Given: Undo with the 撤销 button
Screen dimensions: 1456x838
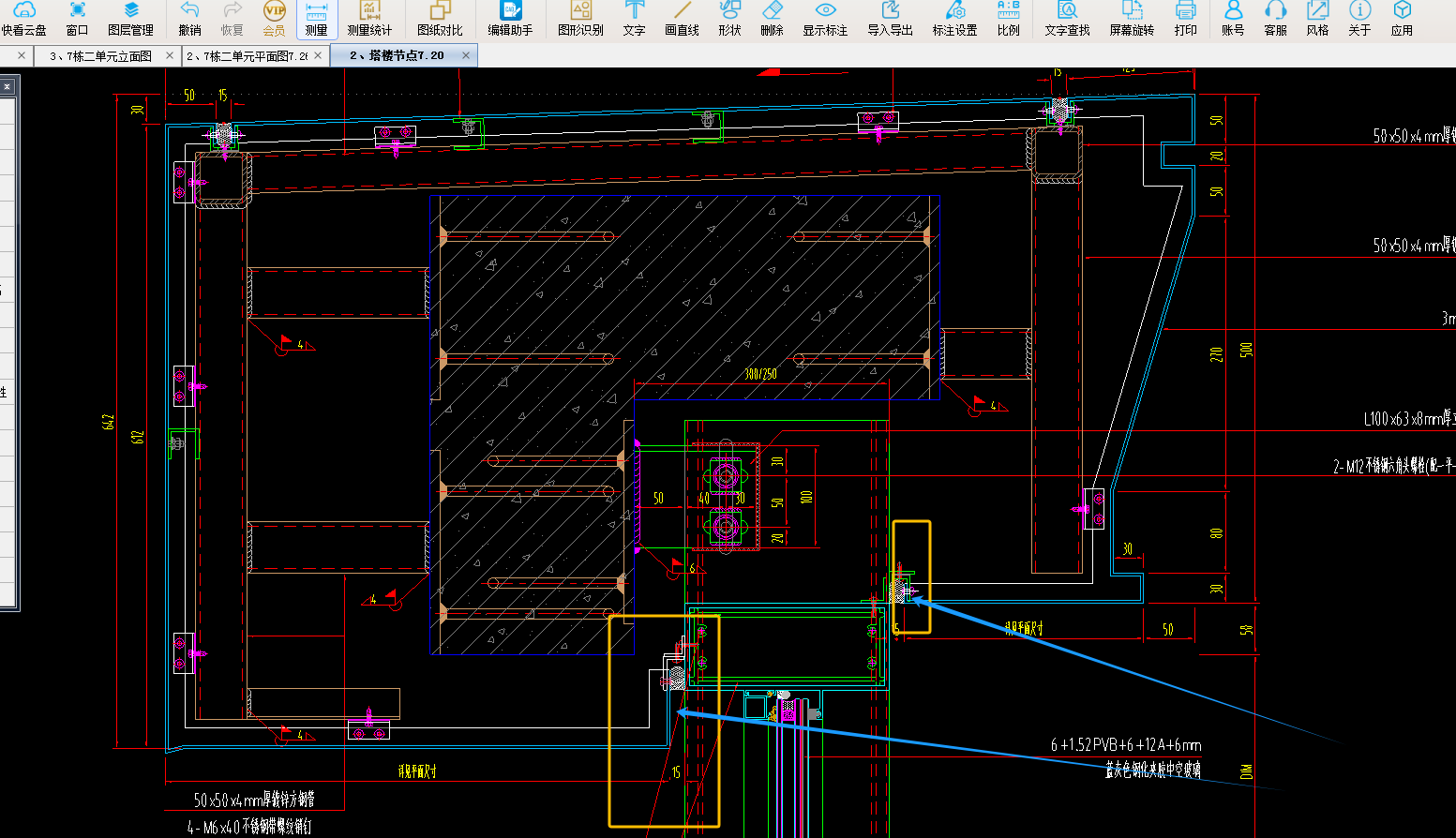Looking at the screenshot, I should pyautogui.click(x=189, y=19).
